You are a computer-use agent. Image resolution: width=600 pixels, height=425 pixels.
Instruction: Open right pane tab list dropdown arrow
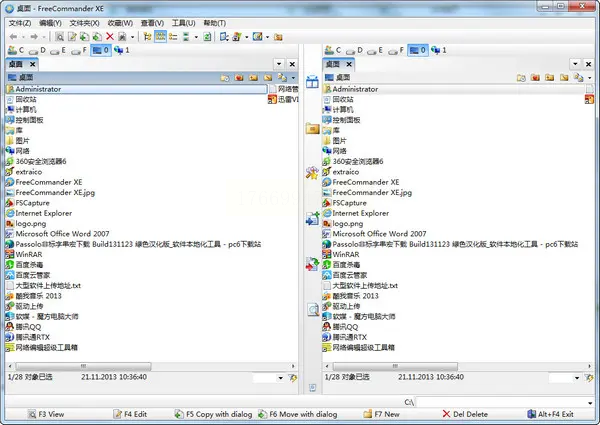(x=576, y=64)
